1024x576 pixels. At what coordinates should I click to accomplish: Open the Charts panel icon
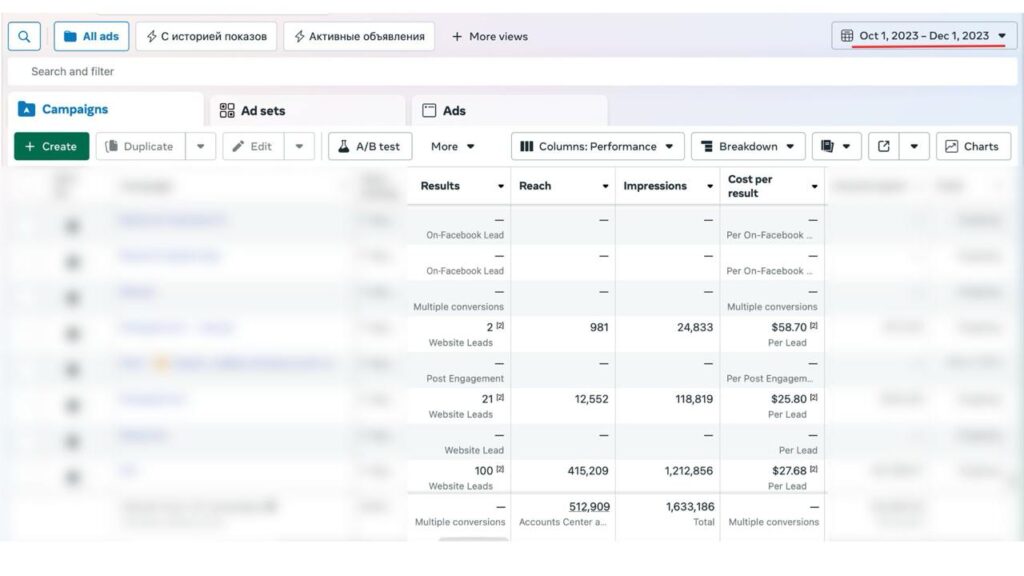[x=954, y=146]
